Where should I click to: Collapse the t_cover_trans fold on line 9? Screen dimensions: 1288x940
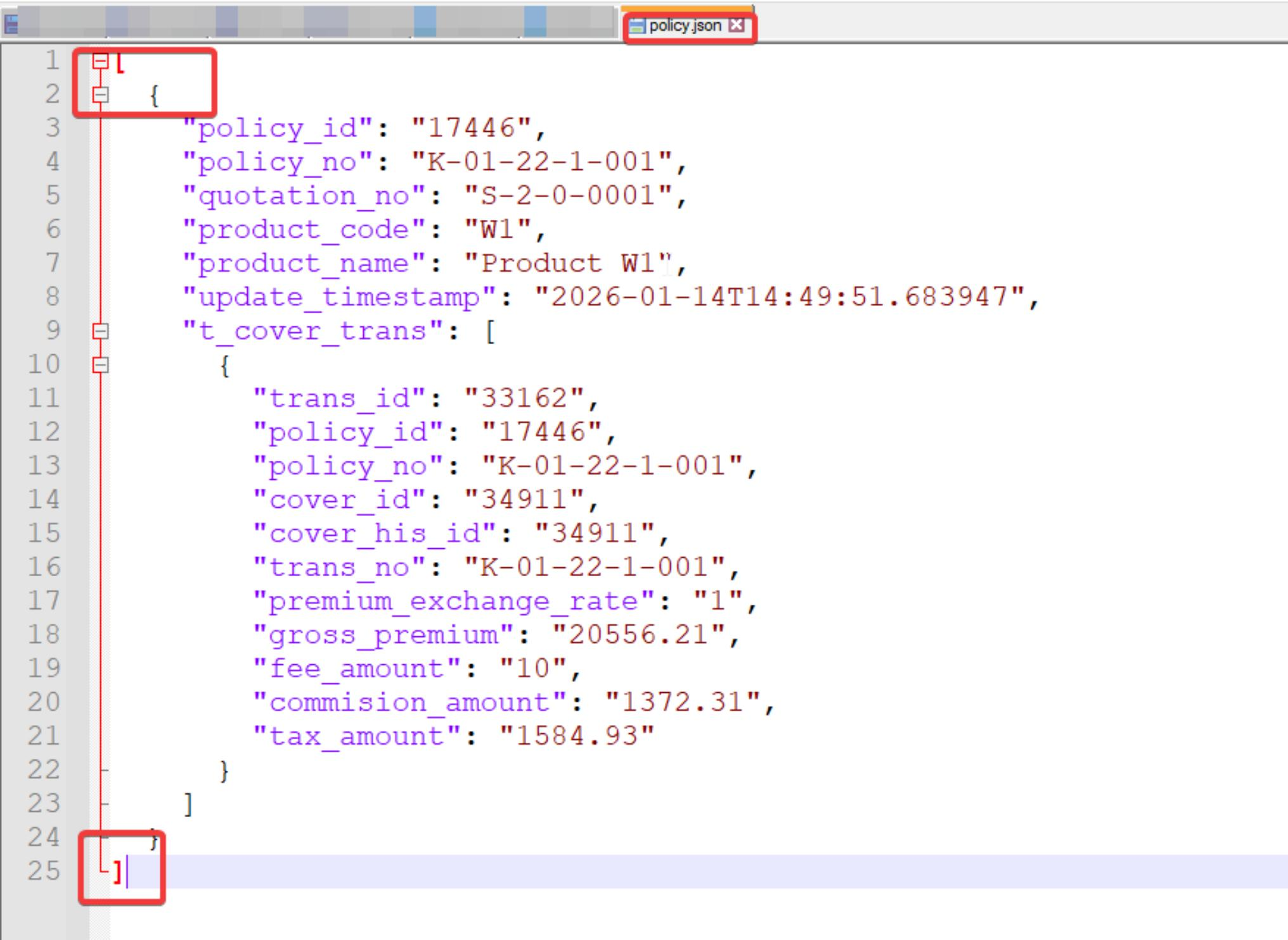tap(100, 331)
